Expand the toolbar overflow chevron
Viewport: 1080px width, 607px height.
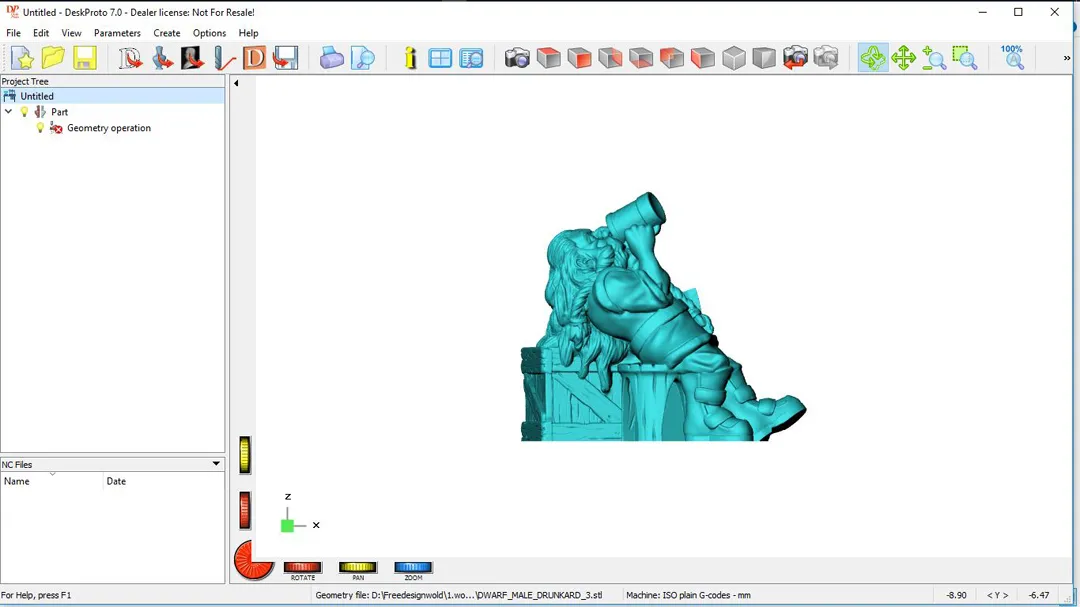[x=1066, y=58]
